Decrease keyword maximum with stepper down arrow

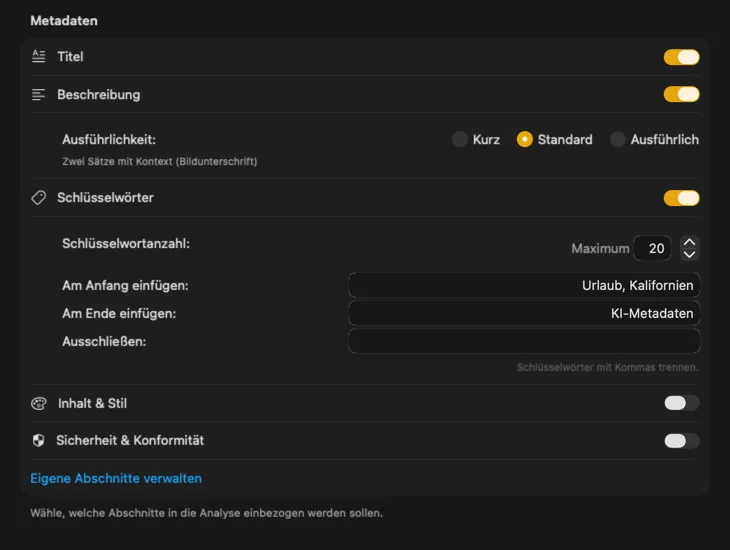[x=689, y=255]
